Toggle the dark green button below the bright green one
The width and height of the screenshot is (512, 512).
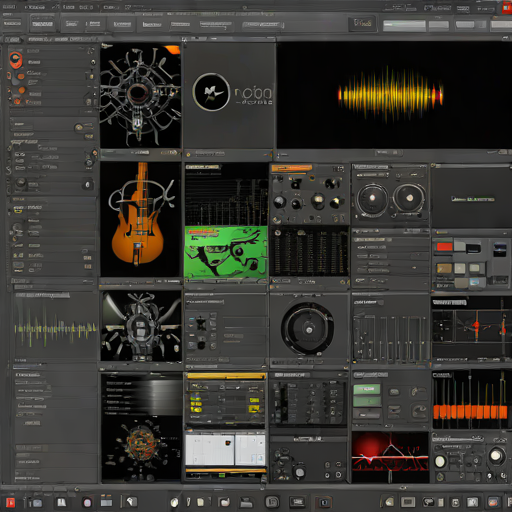[x=367, y=401]
